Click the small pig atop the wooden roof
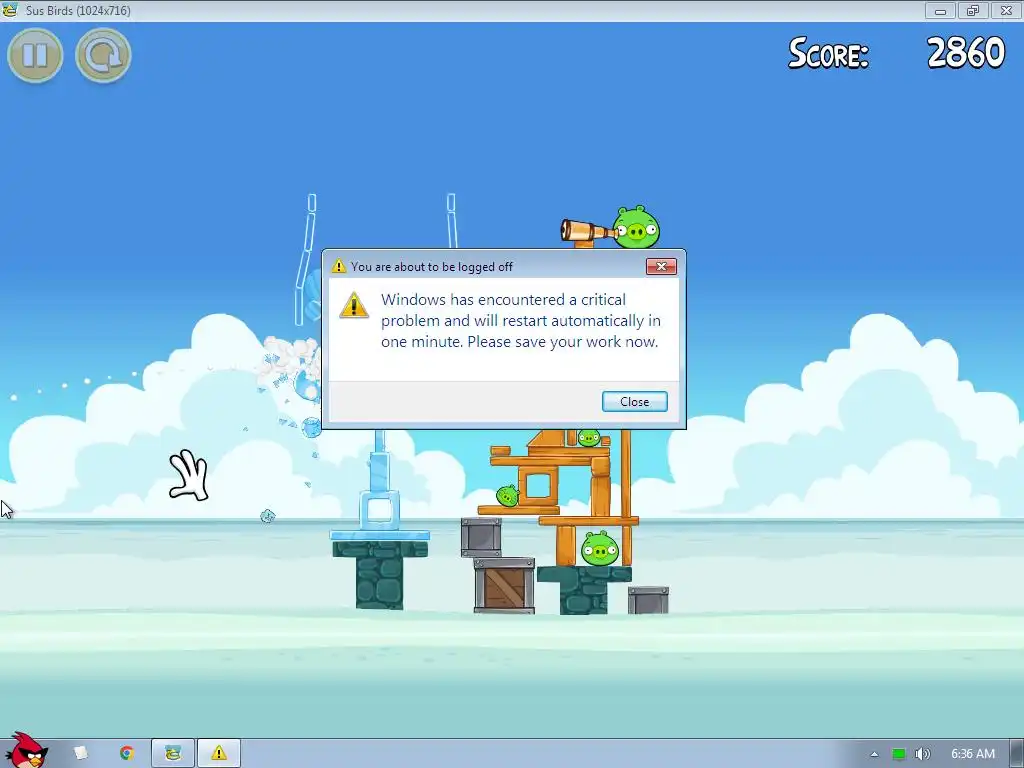 (589, 438)
